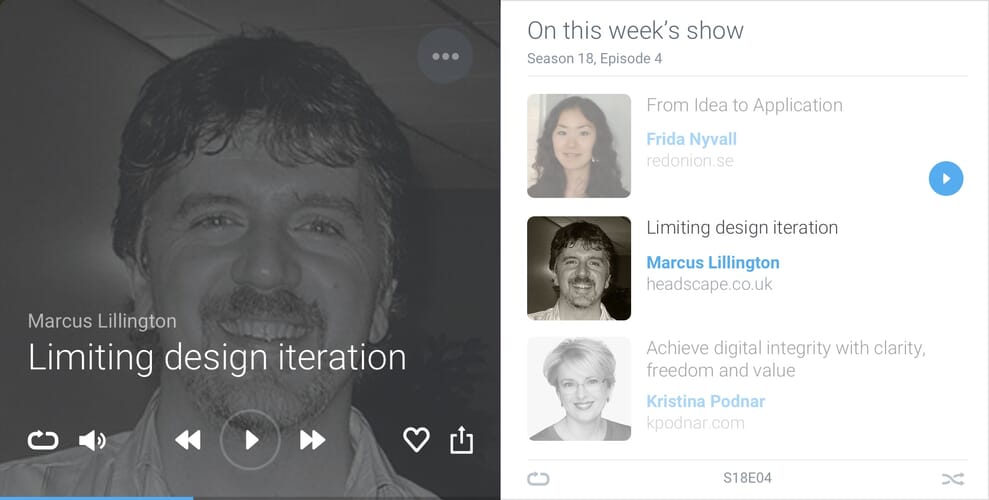Mute the volume speaker icon

pyautogui.click(x=92, y=440)
